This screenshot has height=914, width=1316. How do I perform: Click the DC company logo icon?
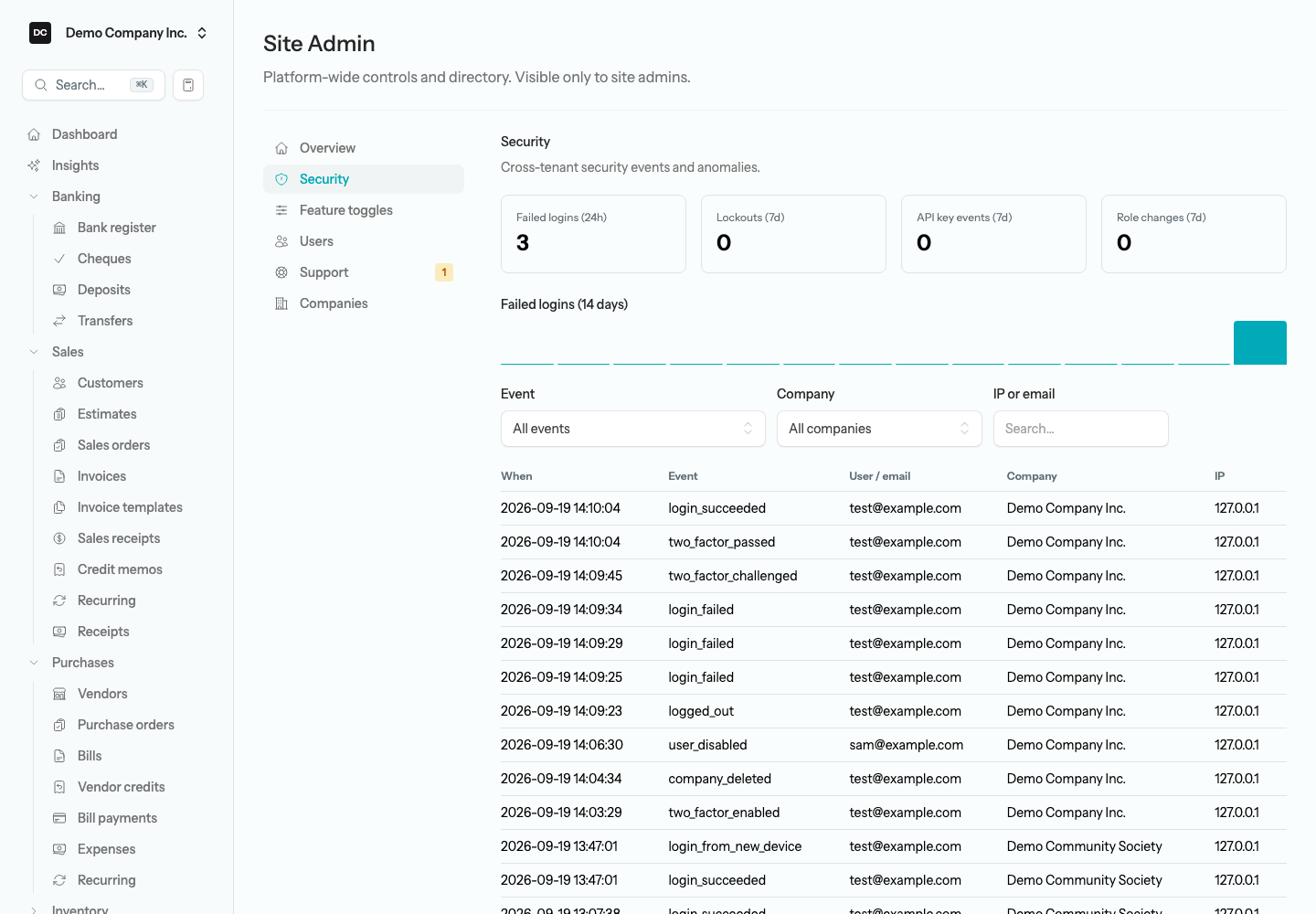40,33
